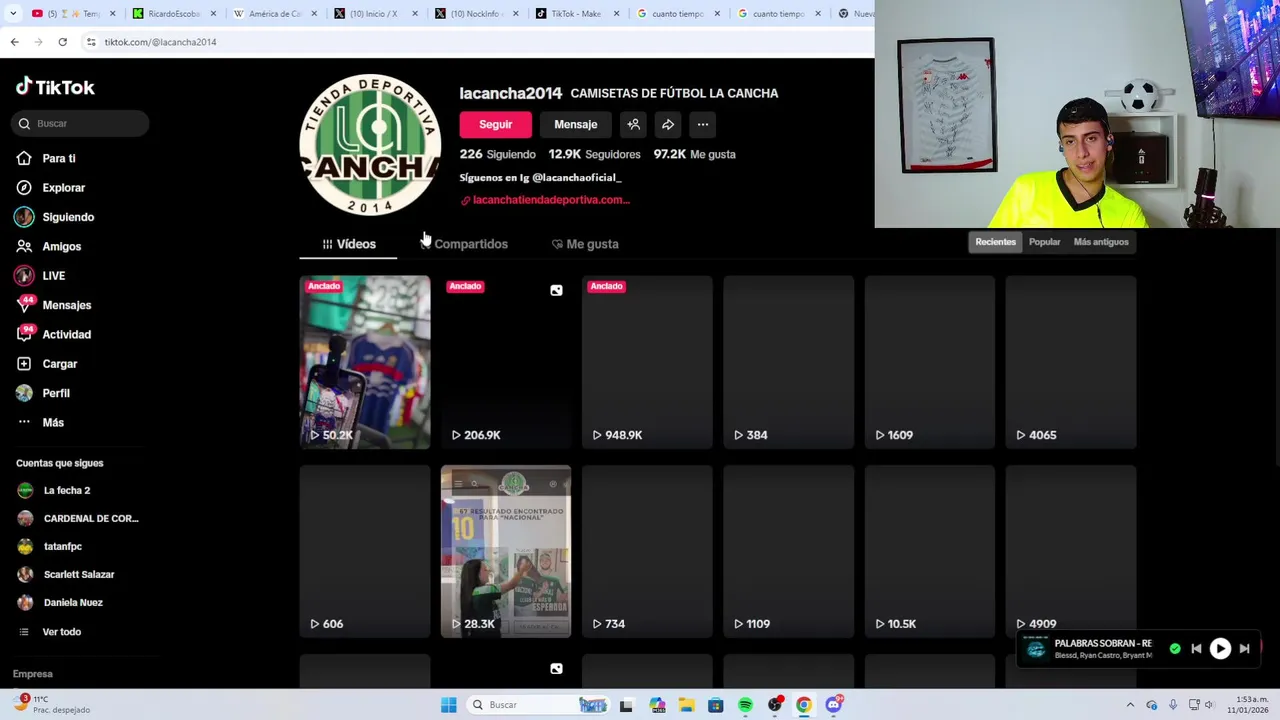Open Perfil in sidebar
This screenshot has height=720, width=1280.
(x=55, y=393)
